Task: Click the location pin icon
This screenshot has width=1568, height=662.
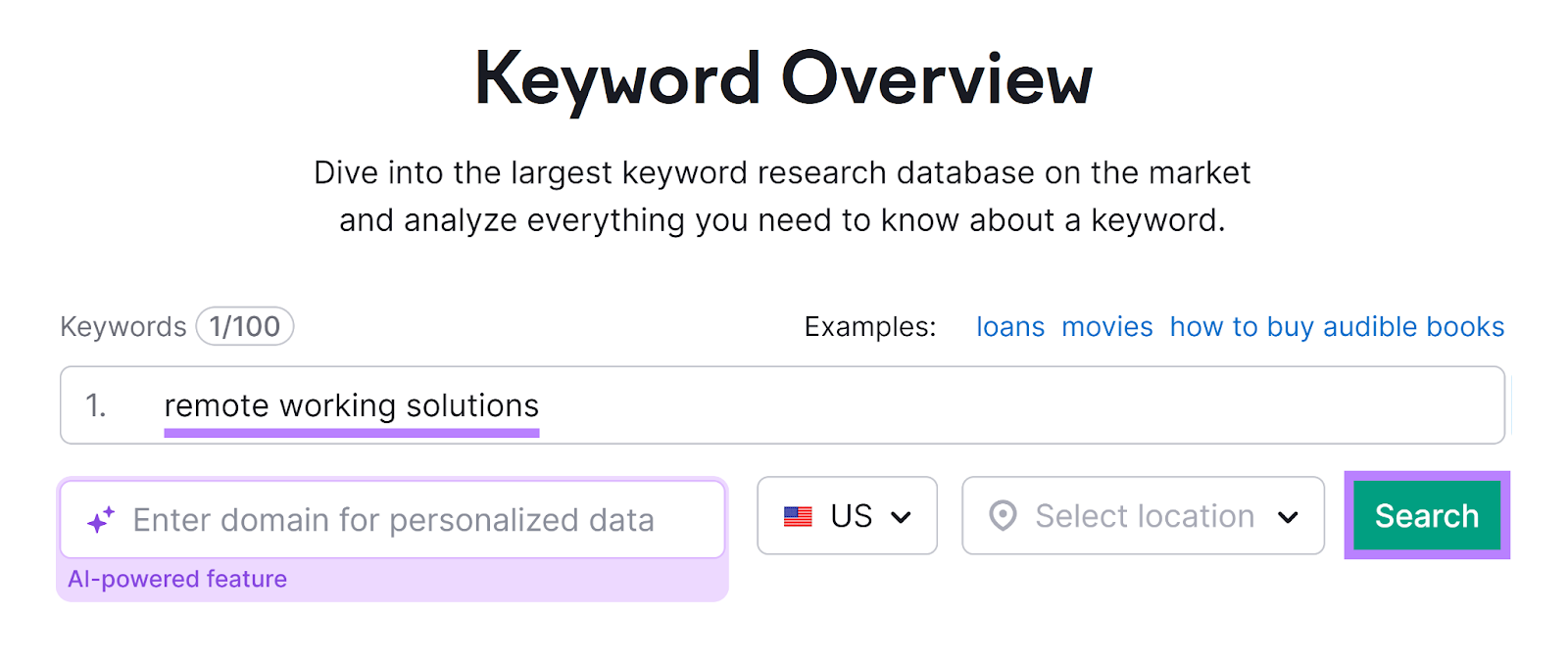Action: click(1004, 516)
